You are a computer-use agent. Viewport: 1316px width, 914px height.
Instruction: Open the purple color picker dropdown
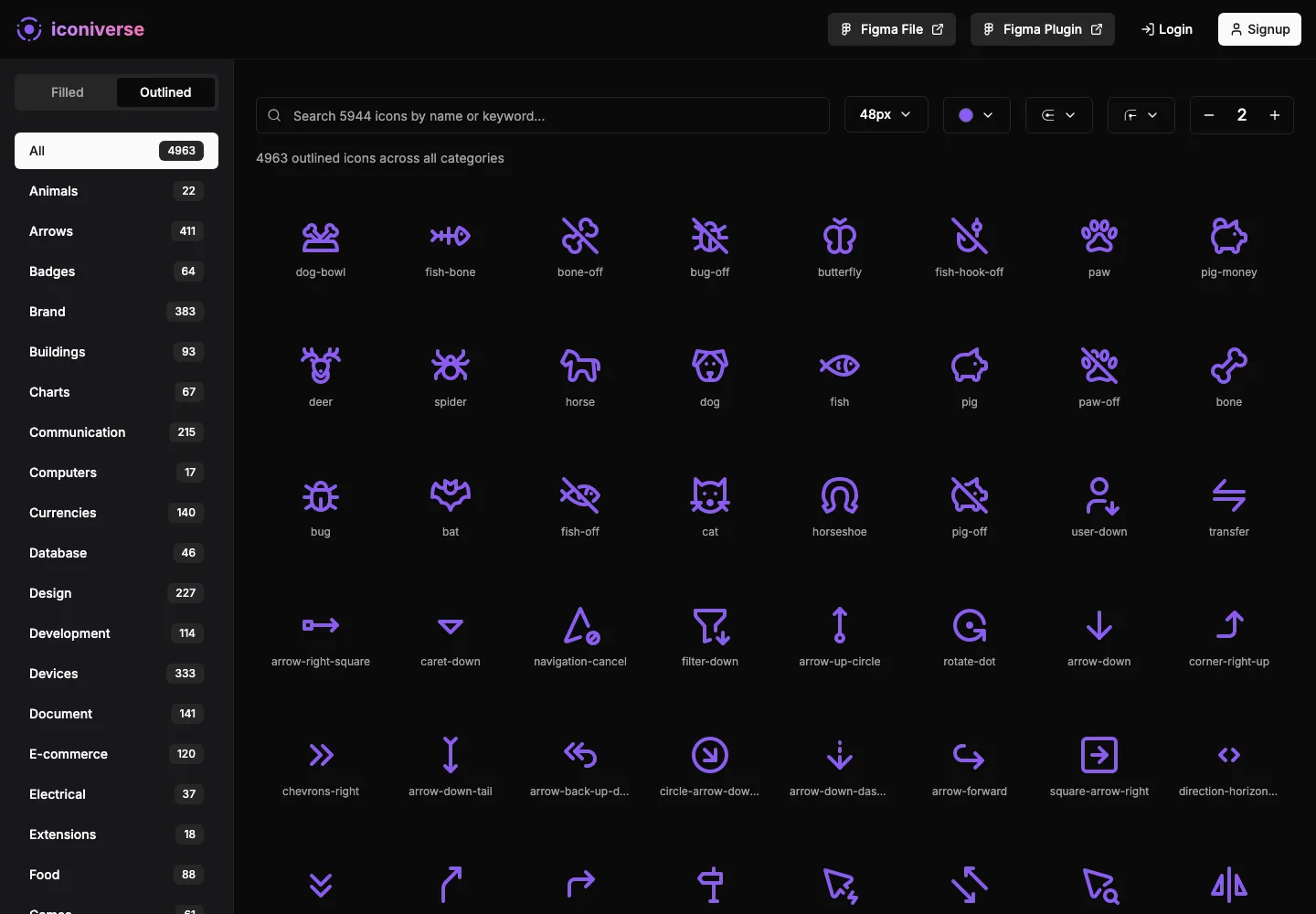point(976,115)
